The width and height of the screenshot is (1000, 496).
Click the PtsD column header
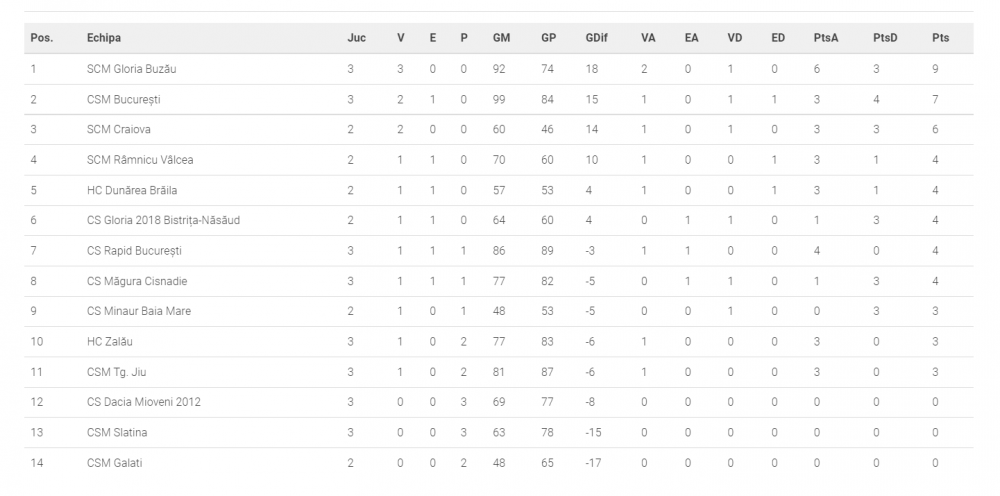tap(885, 38)
